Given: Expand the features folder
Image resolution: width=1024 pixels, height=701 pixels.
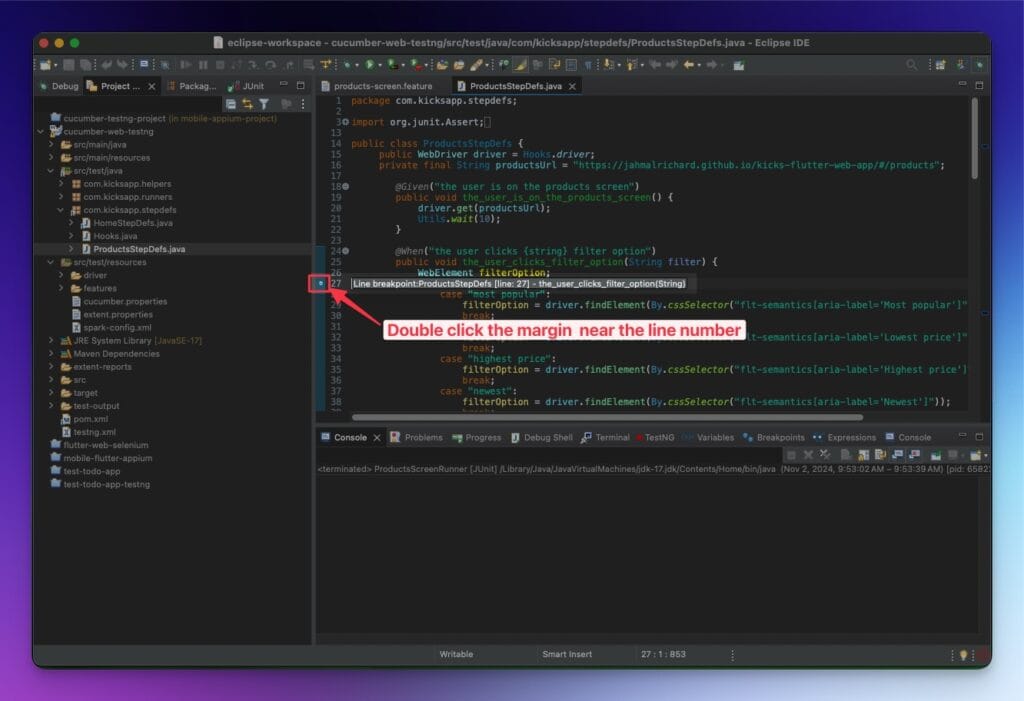Looking at the screenshot, I should [x=61, y=288].
